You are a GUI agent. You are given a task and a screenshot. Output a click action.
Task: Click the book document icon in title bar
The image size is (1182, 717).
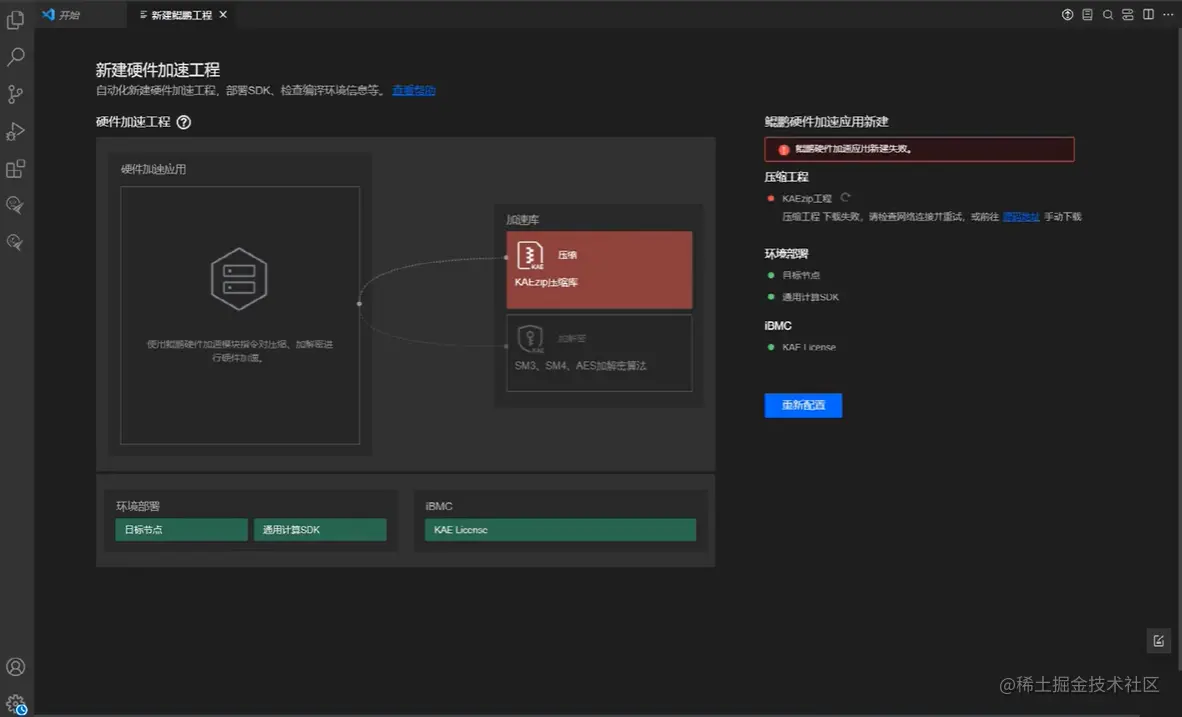coord(1087,14)
